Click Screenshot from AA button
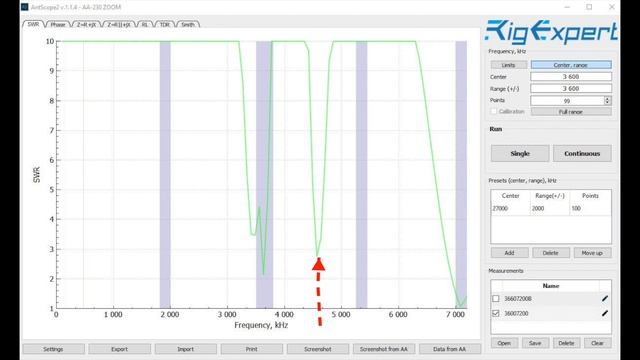This screenshot has width=640, height=360. coord(384,349)
